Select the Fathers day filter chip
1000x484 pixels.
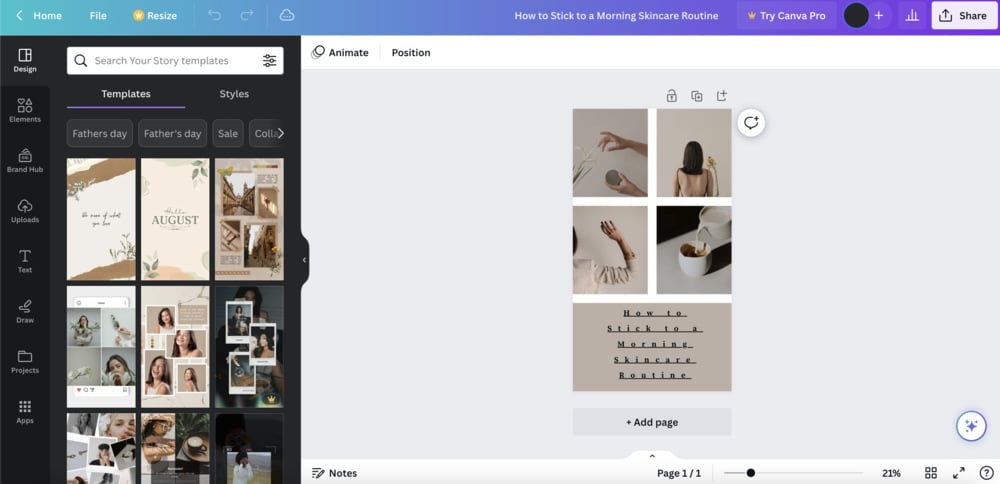coord(99,133)
